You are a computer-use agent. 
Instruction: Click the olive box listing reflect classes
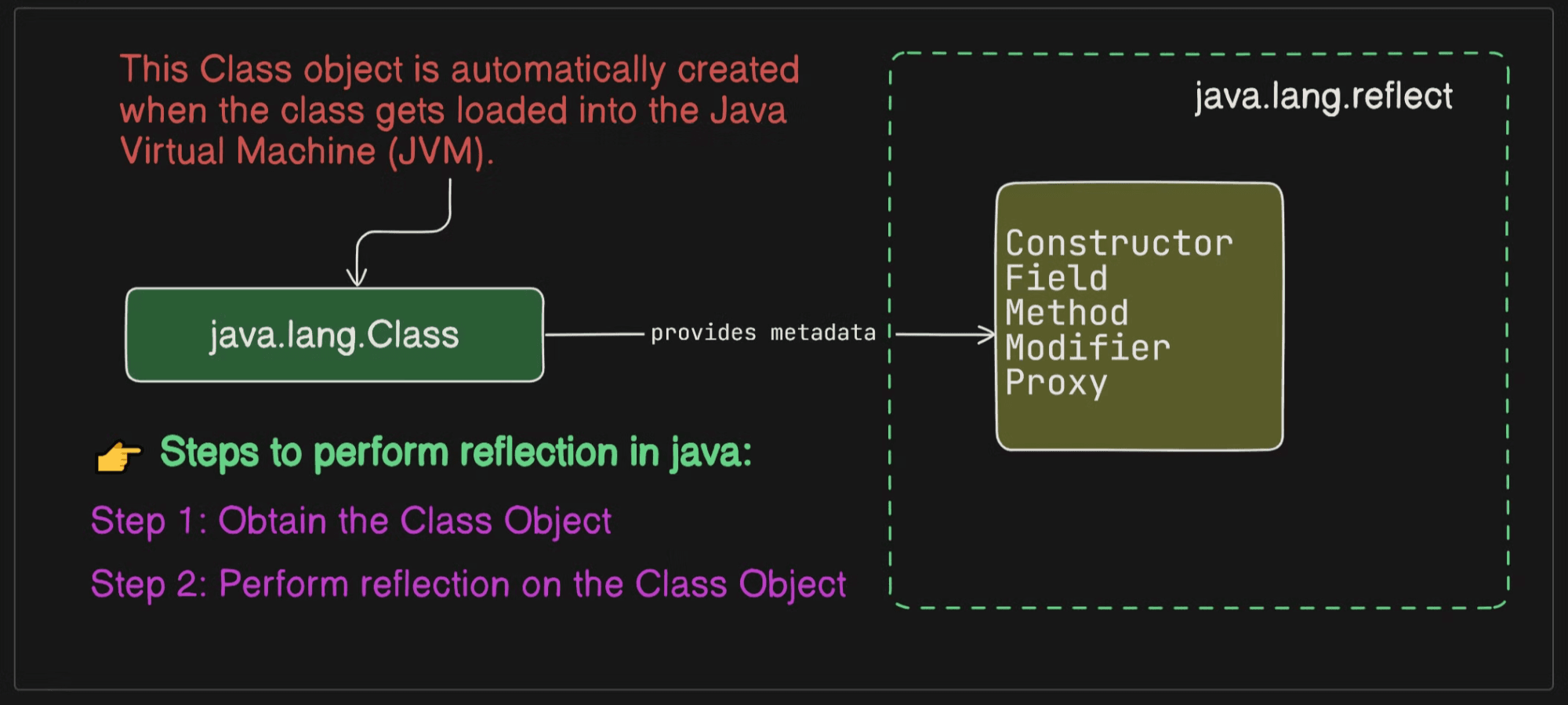click(x=1139, y=317)
